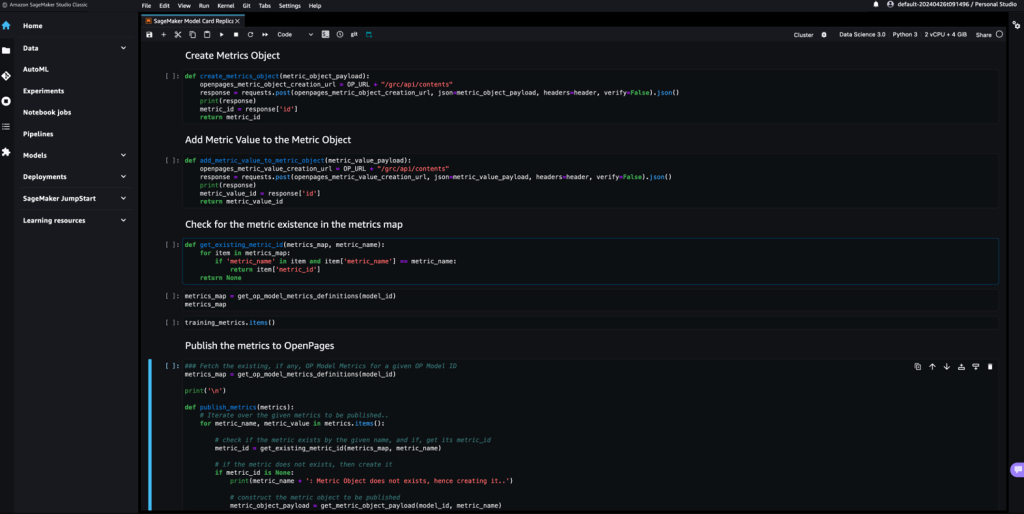Click inside the get_existing_metric_id code cell
The image size is (1024, 514).
pos(590,261)
